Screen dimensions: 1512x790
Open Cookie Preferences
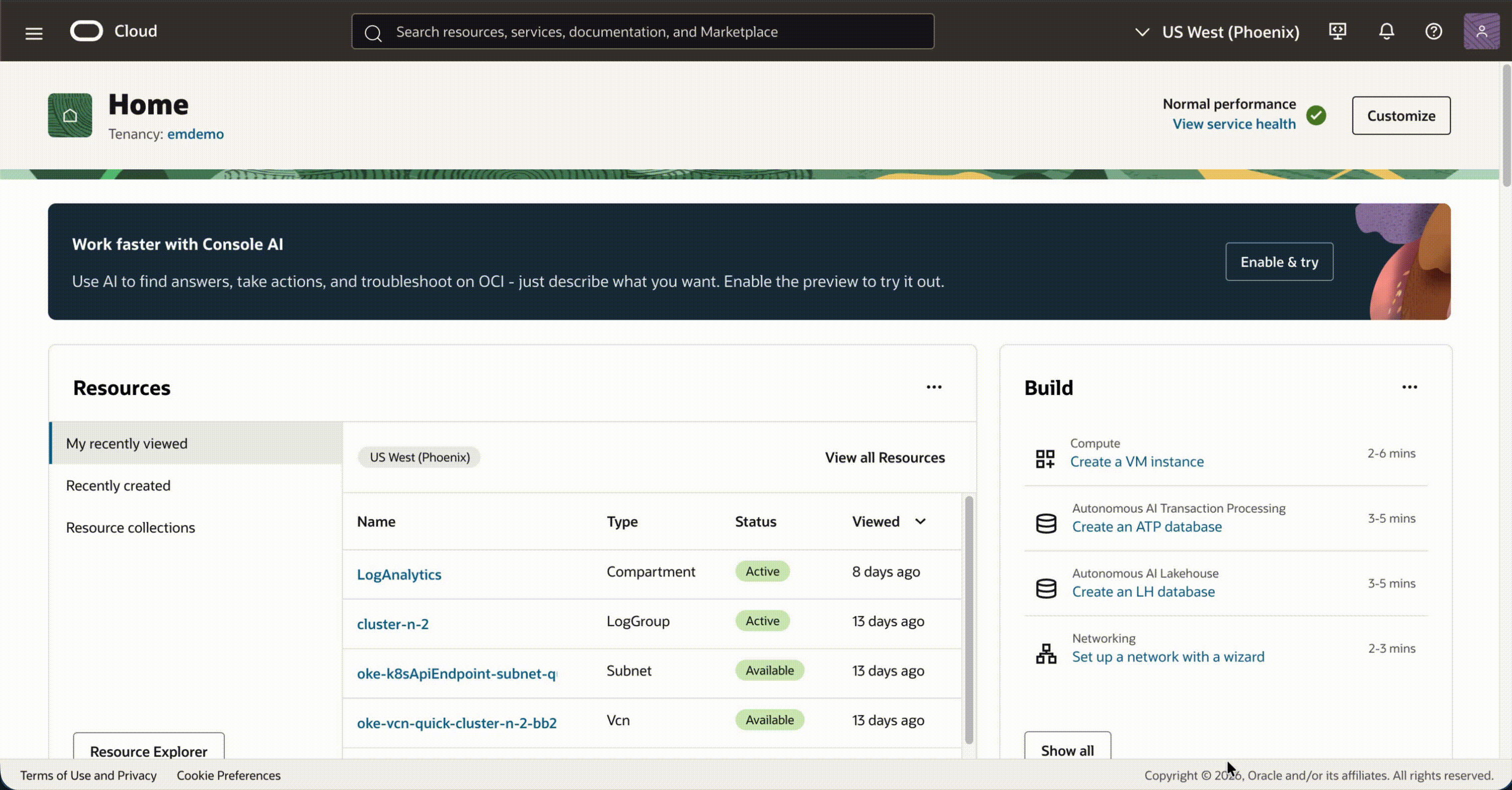[x=228, y=775]
